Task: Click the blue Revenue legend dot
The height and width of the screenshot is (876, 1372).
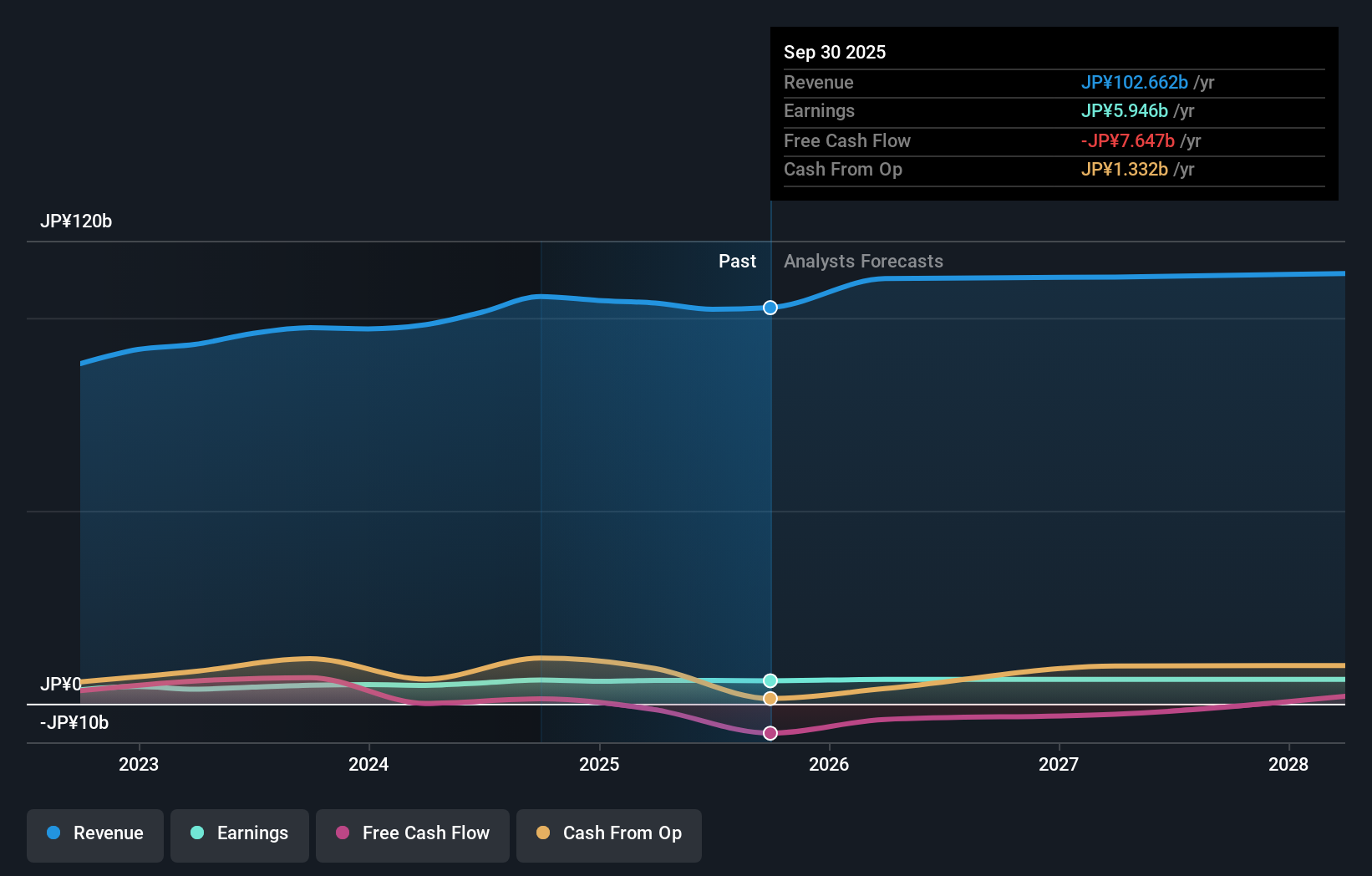Action: (x=55, y=833)
